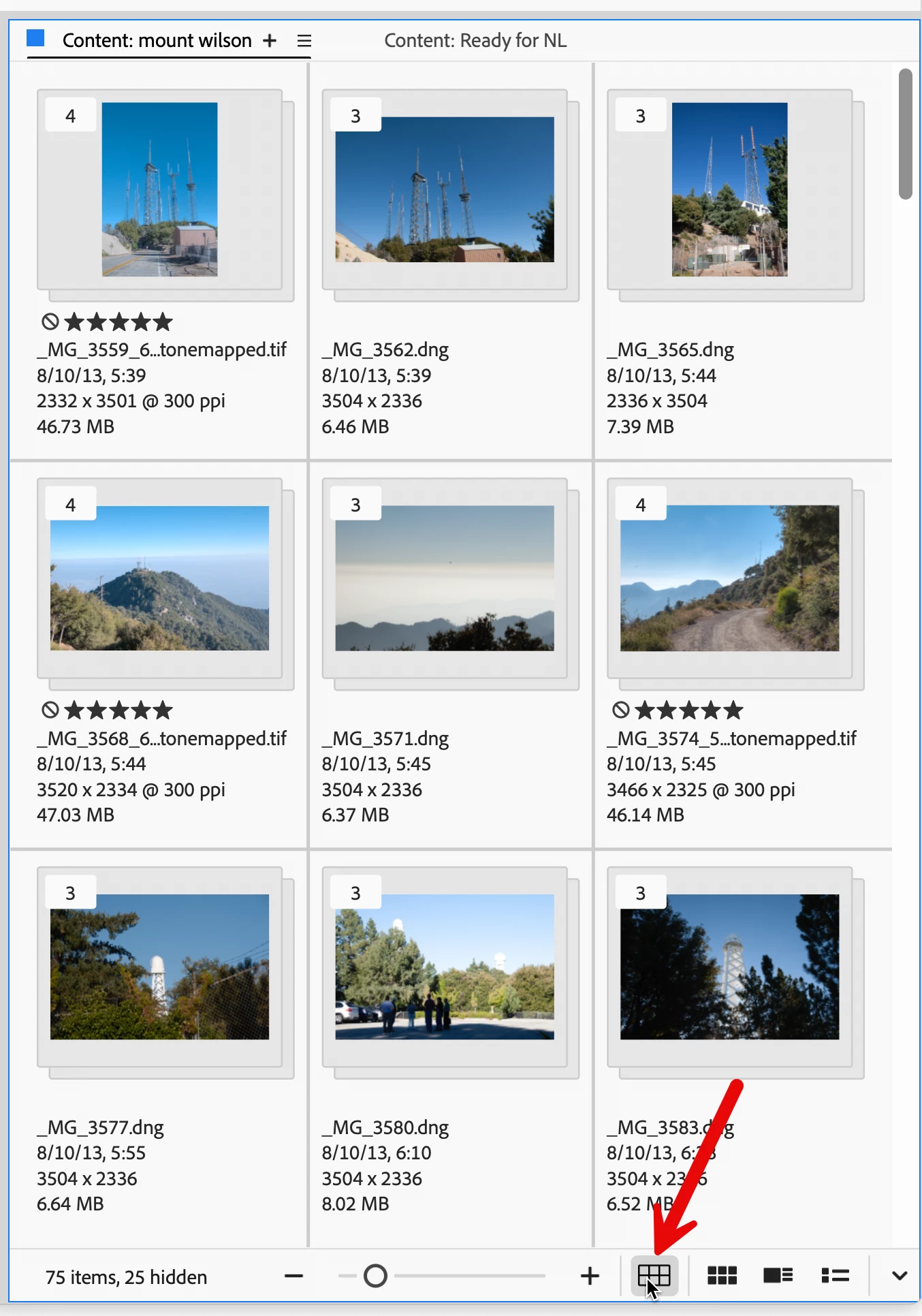This screenshot has width=922, height=1316.
Task: Click the thumbnail size slider handle
Action: (375, 1276)
